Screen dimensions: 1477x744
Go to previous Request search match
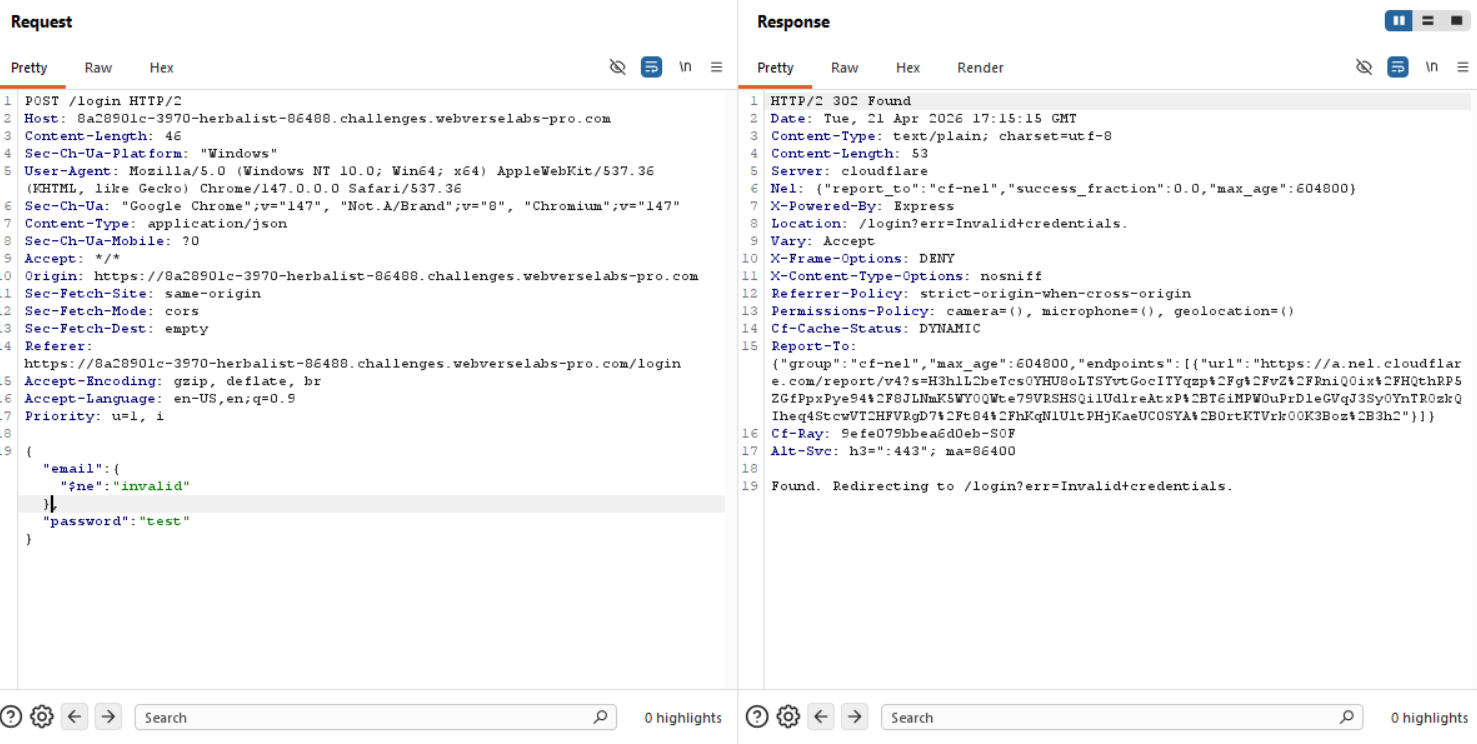tap(75, 716)
